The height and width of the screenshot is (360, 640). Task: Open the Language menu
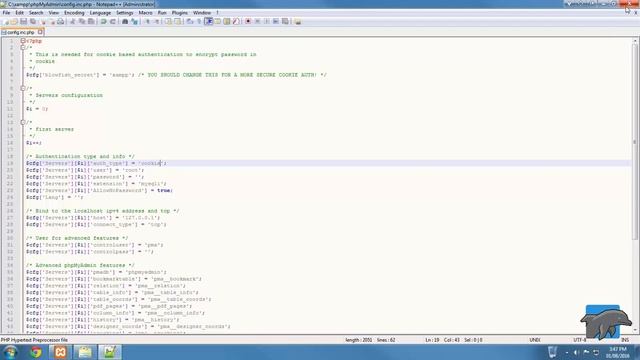100,13
